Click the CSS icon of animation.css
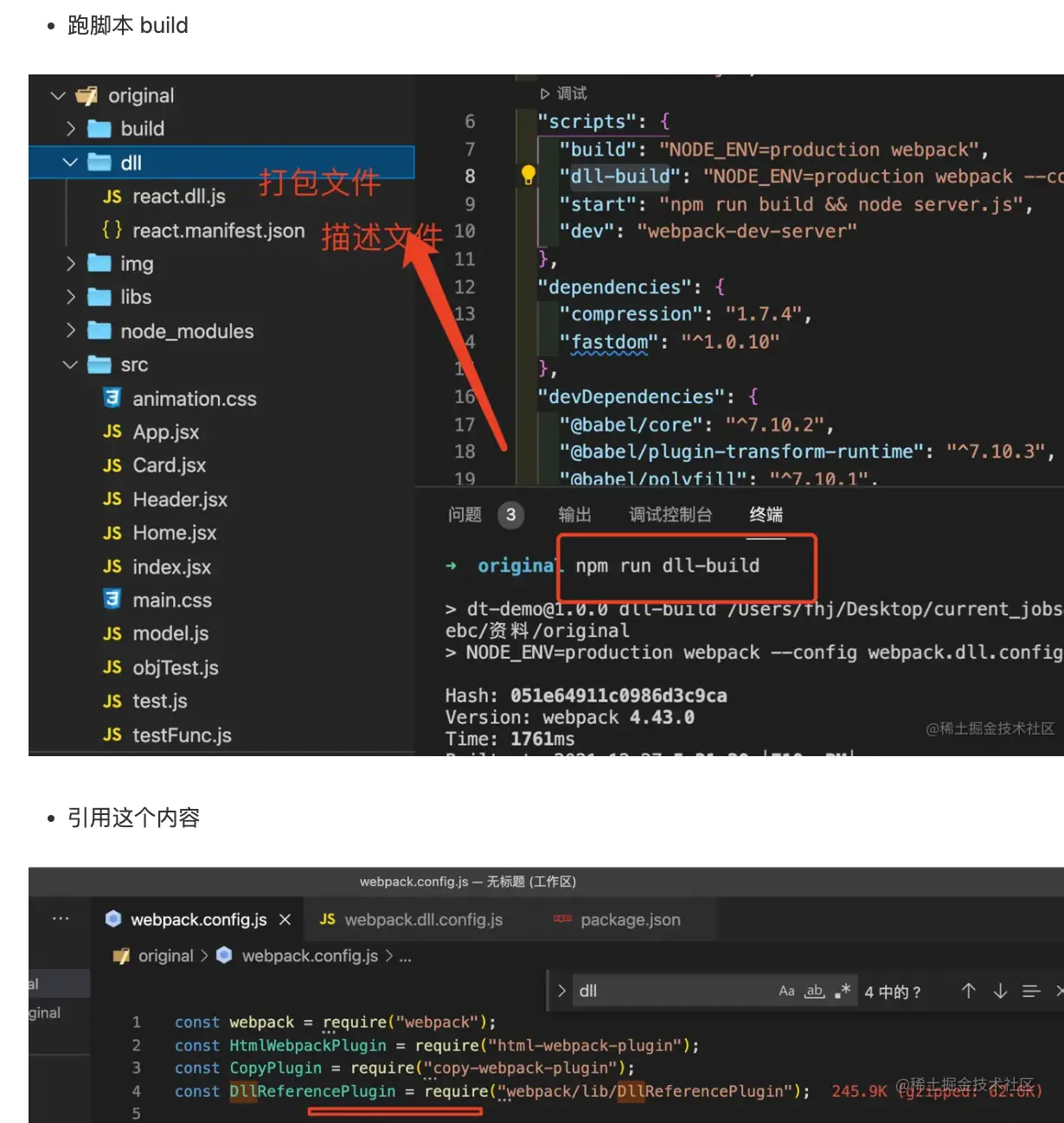 tap(112, 398)
